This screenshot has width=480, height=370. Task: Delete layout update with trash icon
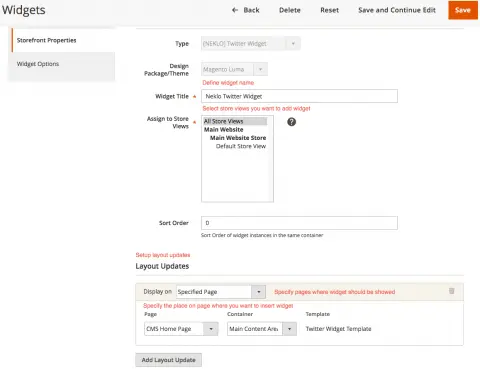452,291
